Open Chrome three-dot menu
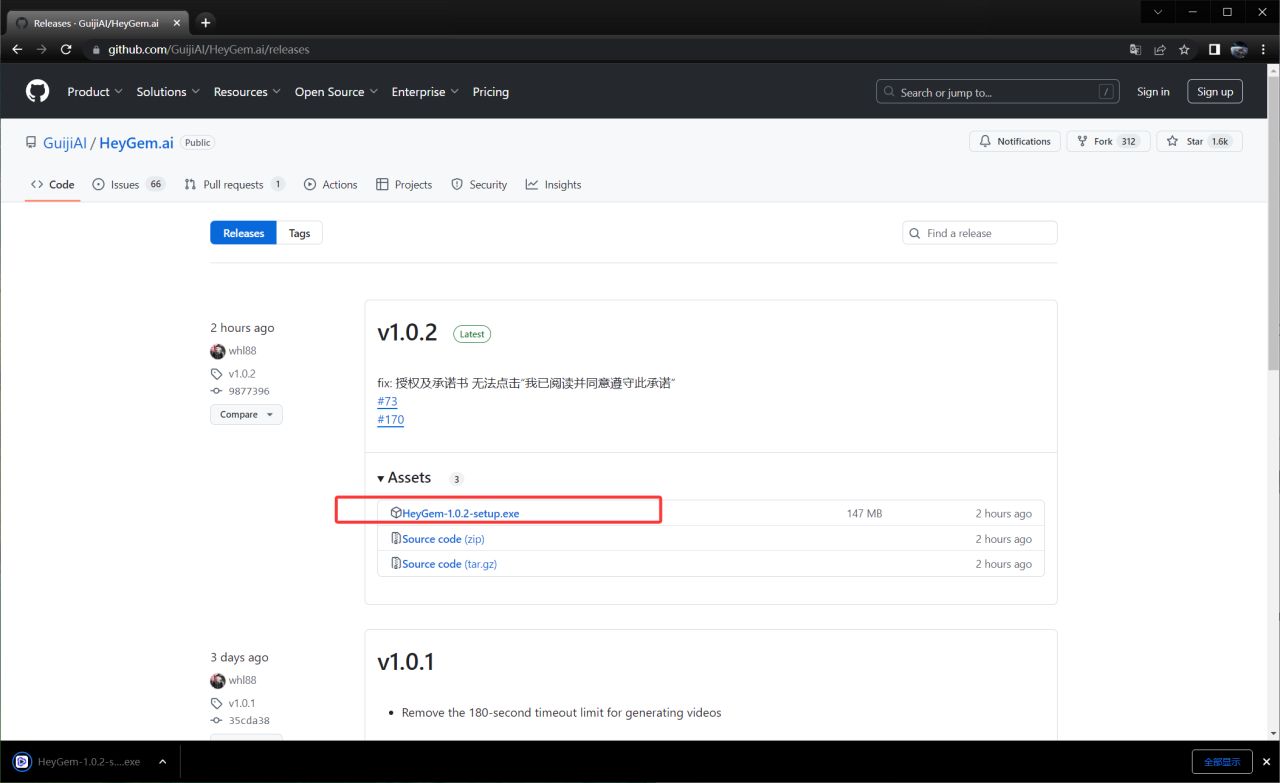This screenshot has height=783, width=1280. click(1264, 49)
